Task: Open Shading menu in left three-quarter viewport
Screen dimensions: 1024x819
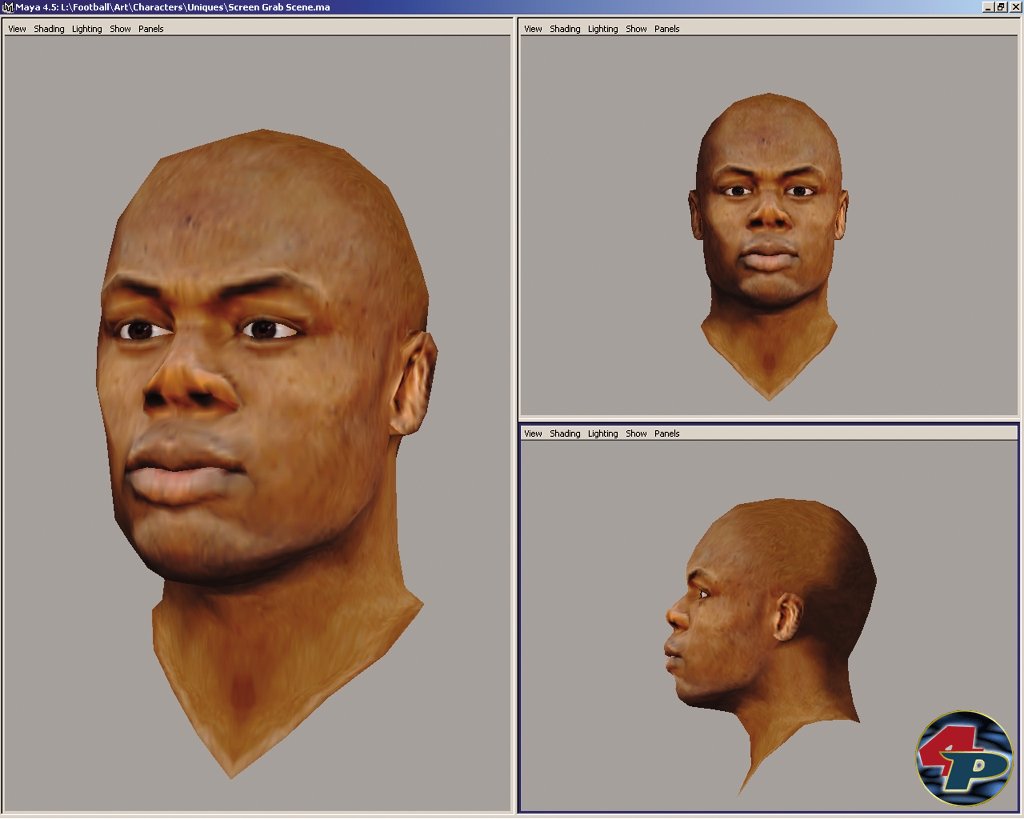Action: (49, 29)
